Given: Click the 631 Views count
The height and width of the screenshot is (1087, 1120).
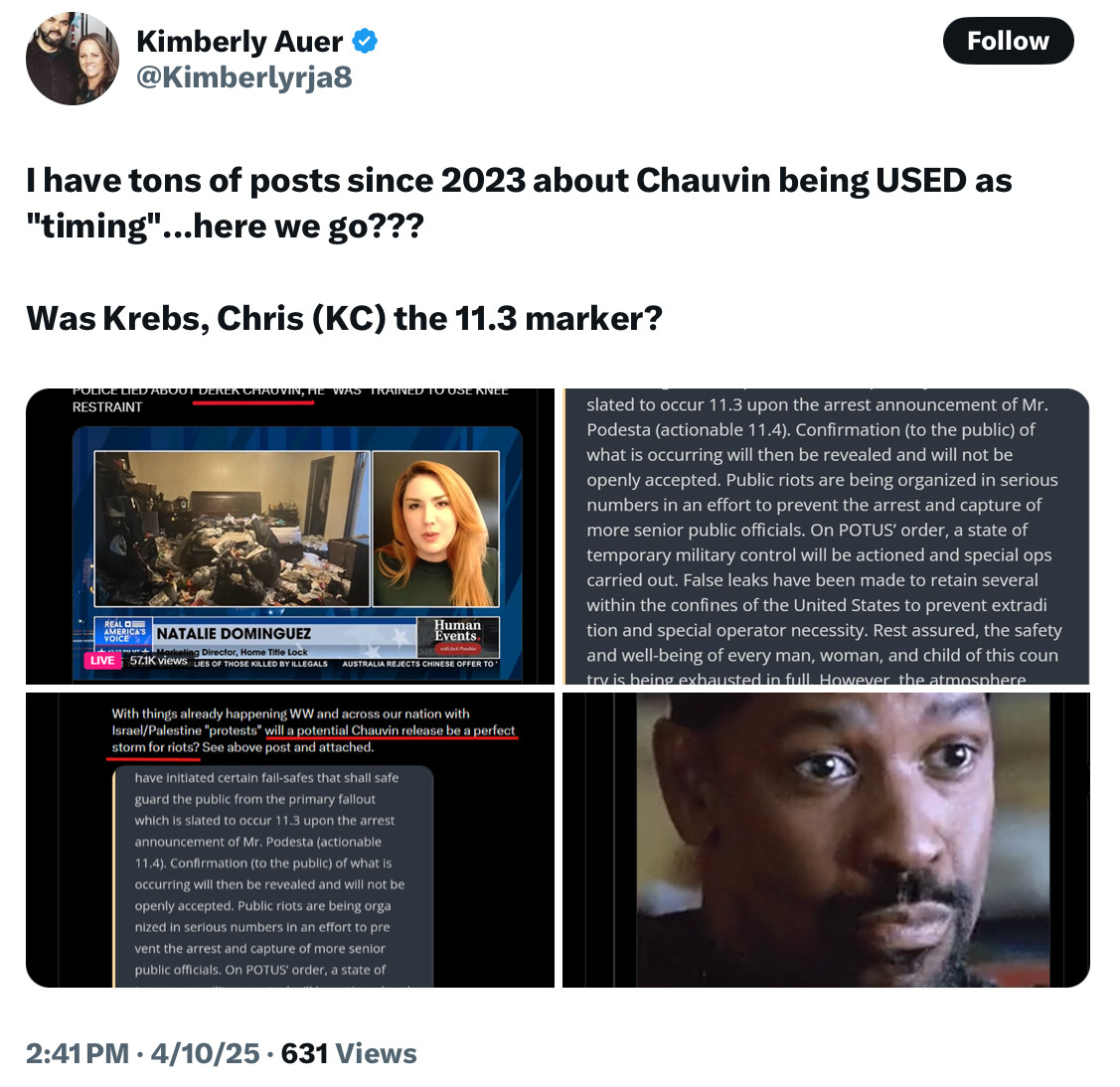Looking at the screenshot, I should point(349,1053).
